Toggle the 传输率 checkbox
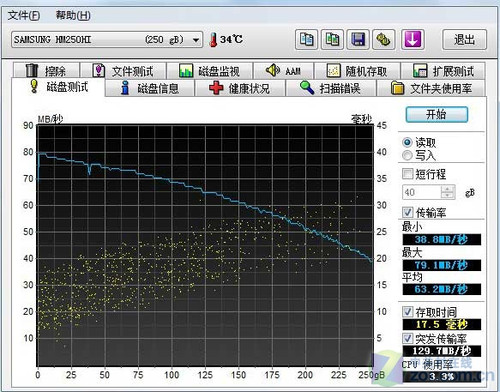The image size is (500, 392). click(407, 212)
